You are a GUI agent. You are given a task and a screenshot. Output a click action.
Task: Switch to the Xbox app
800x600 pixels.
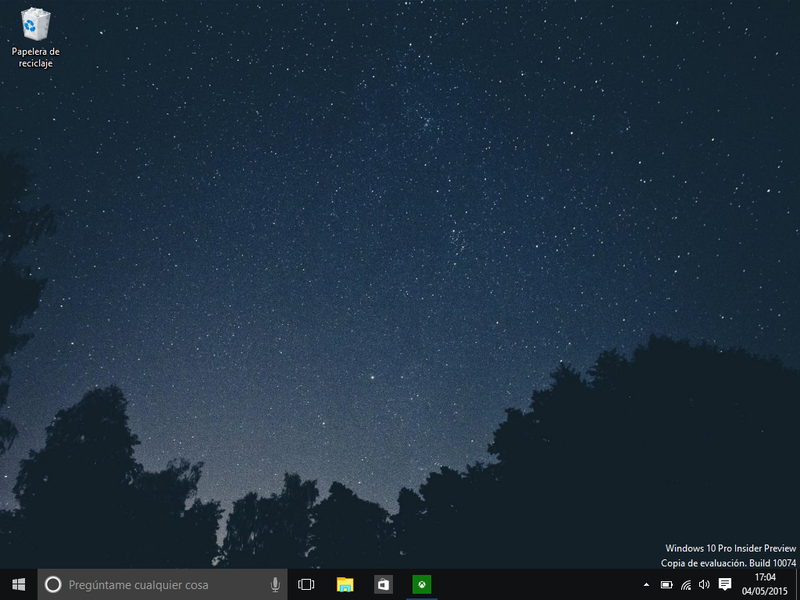(422, 584)
